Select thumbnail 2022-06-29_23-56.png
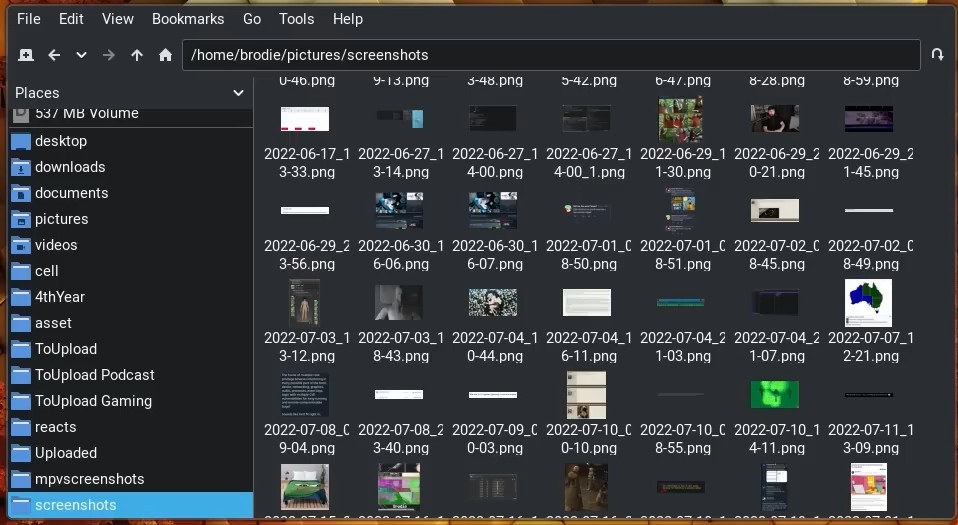 click(305, 210)
